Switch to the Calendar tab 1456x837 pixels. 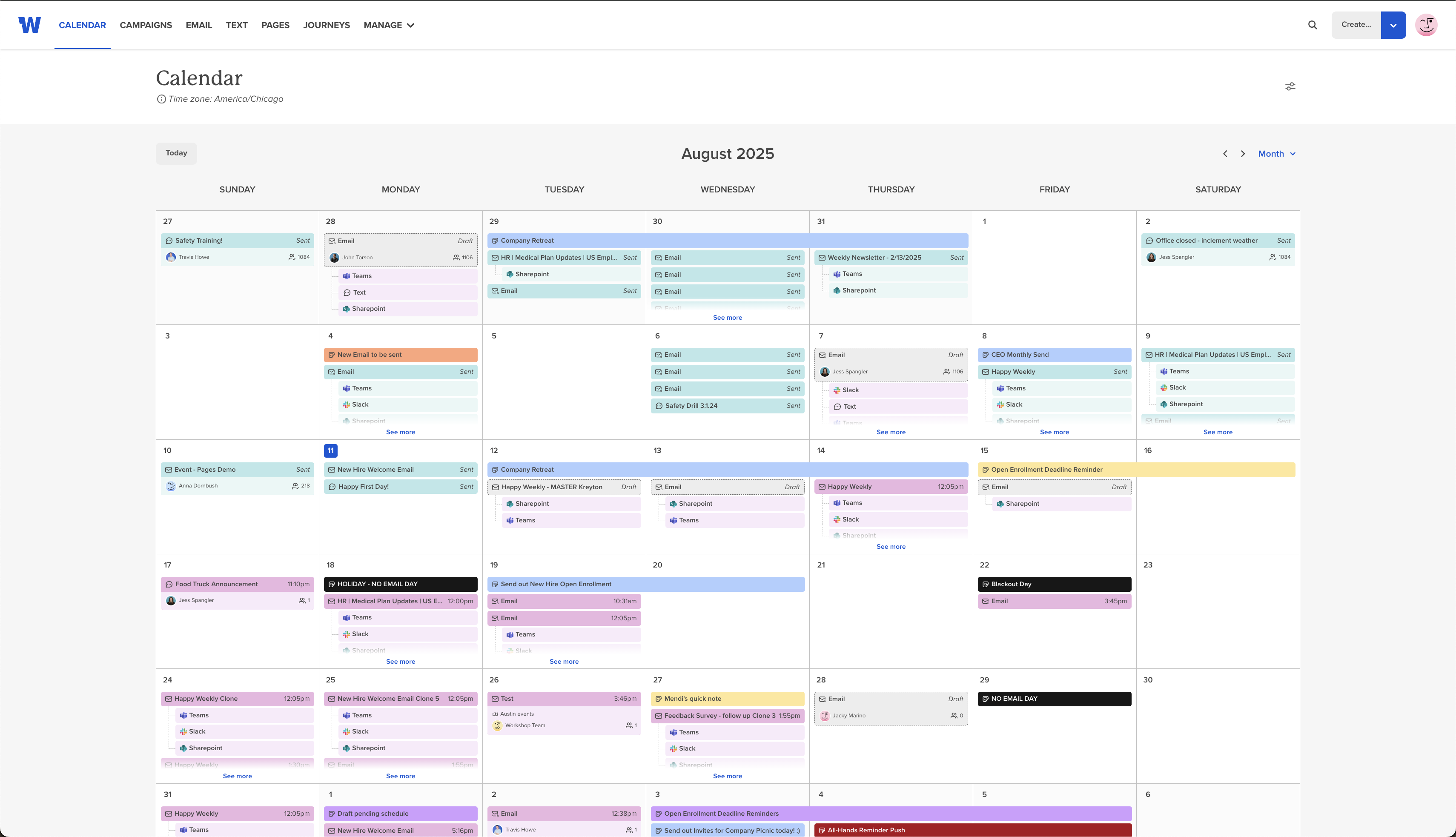pyautogui.click(x=82, y=25)
